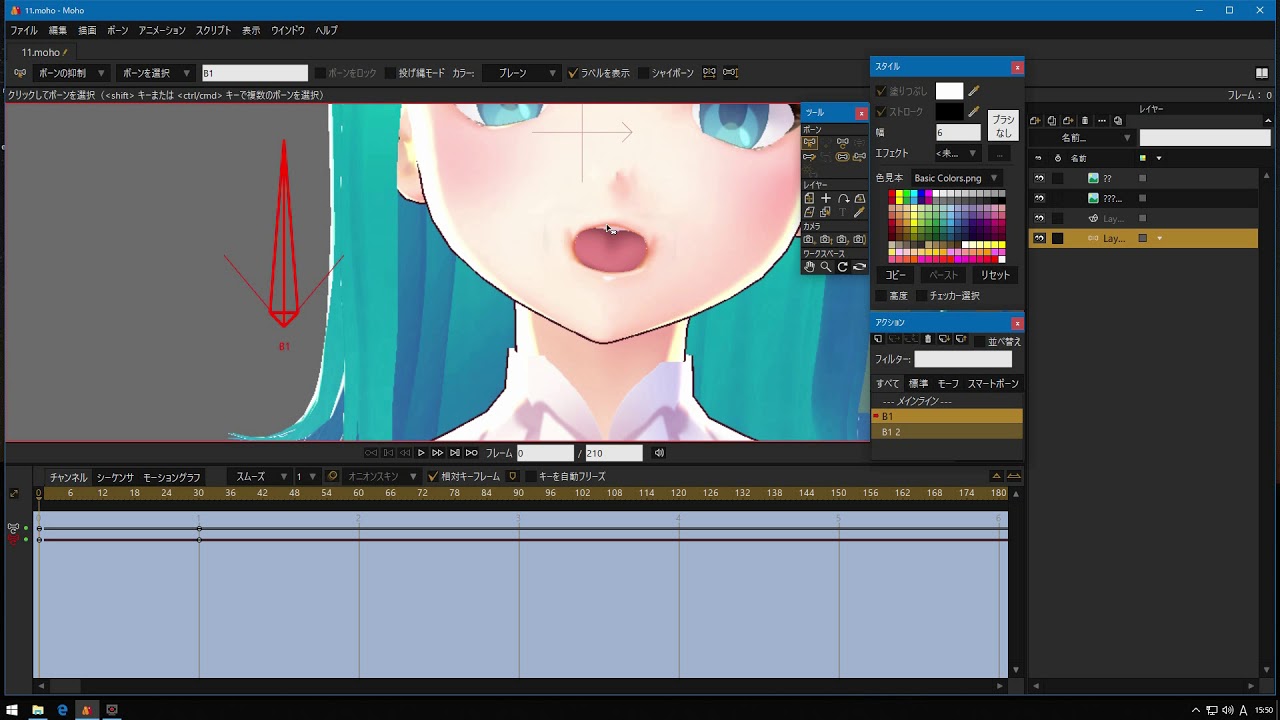The width and height of the screenshot is (1280, 720).
Task: Click the Delete Action trash icon
Action: tap(928, 340)
